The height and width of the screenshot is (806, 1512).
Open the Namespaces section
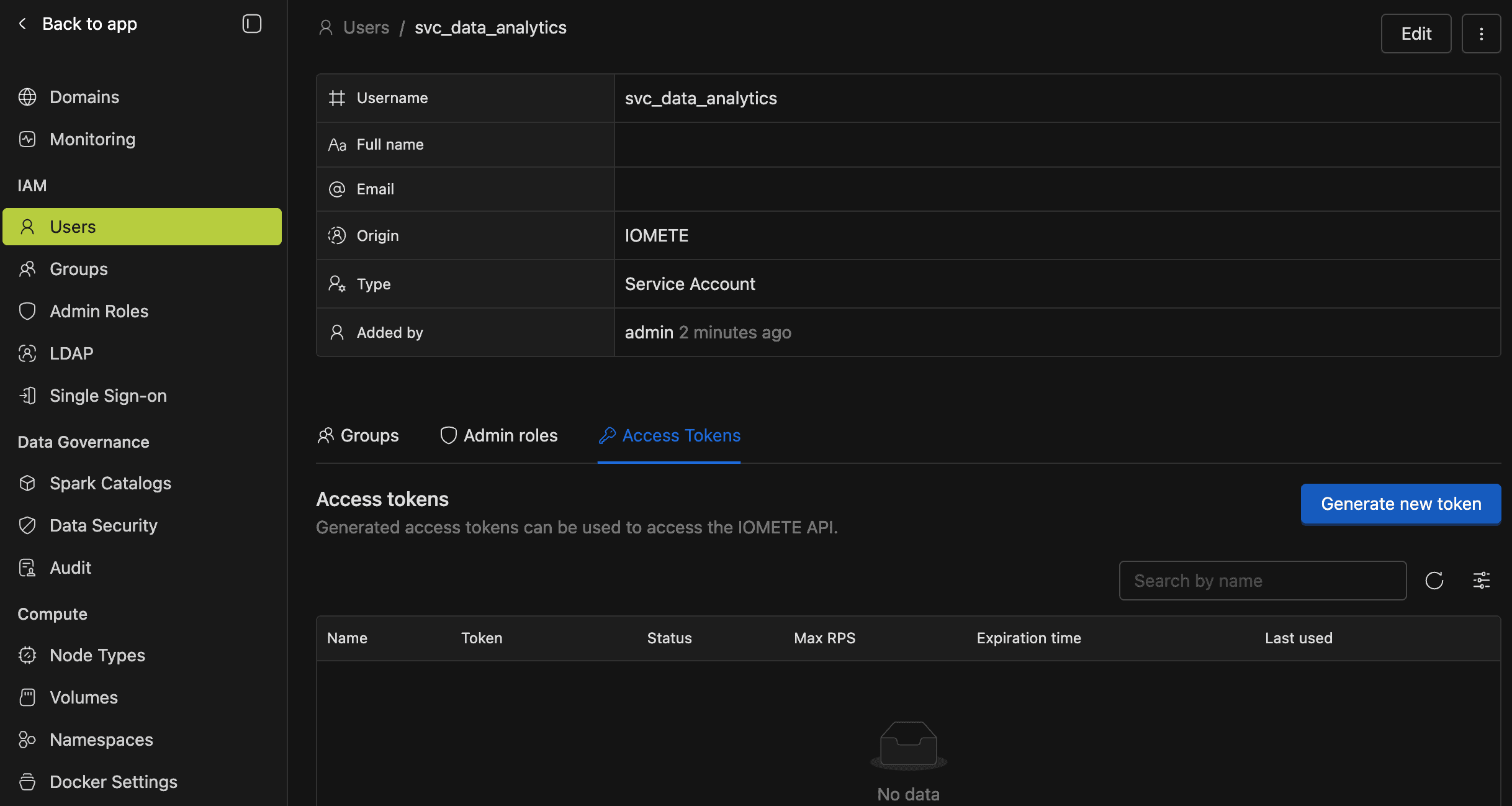point(101,740)
